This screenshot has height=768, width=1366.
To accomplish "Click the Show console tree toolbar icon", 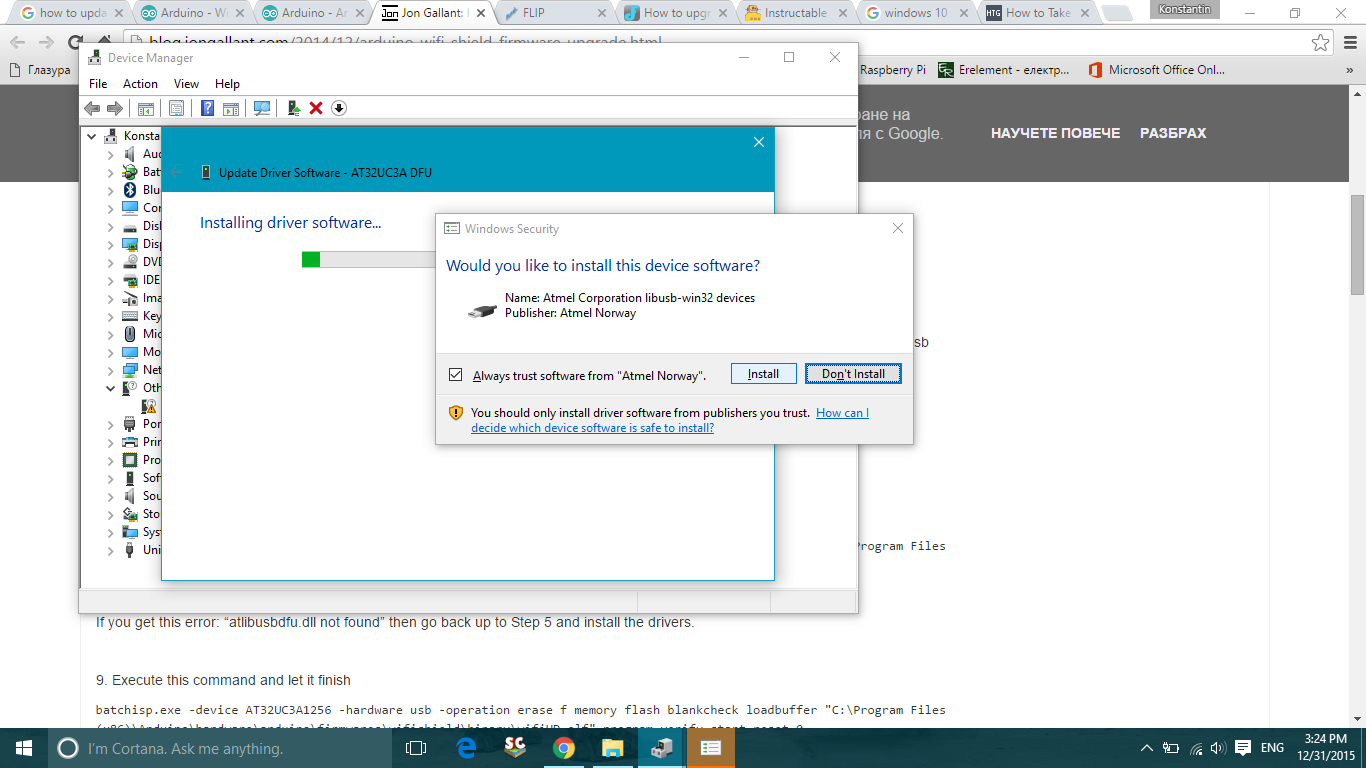I will 145,107.
